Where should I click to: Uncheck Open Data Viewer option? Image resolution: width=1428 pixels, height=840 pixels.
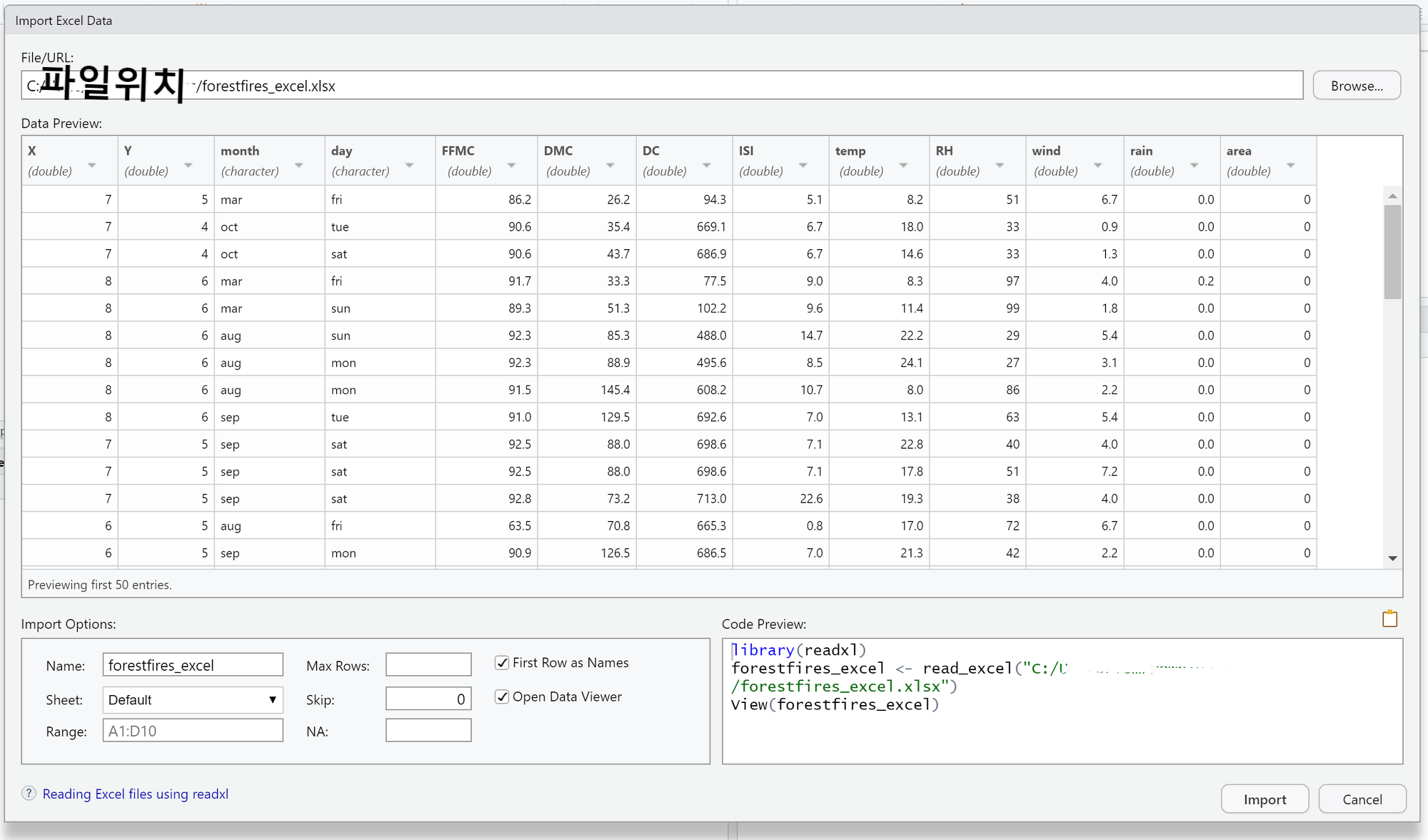point(502,697)
